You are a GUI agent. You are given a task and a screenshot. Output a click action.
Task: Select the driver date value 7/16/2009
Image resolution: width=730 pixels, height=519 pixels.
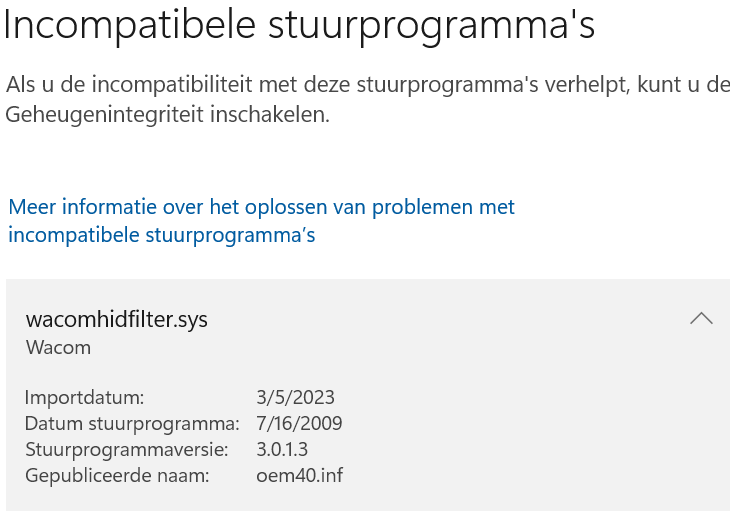(x=299, y=423)
